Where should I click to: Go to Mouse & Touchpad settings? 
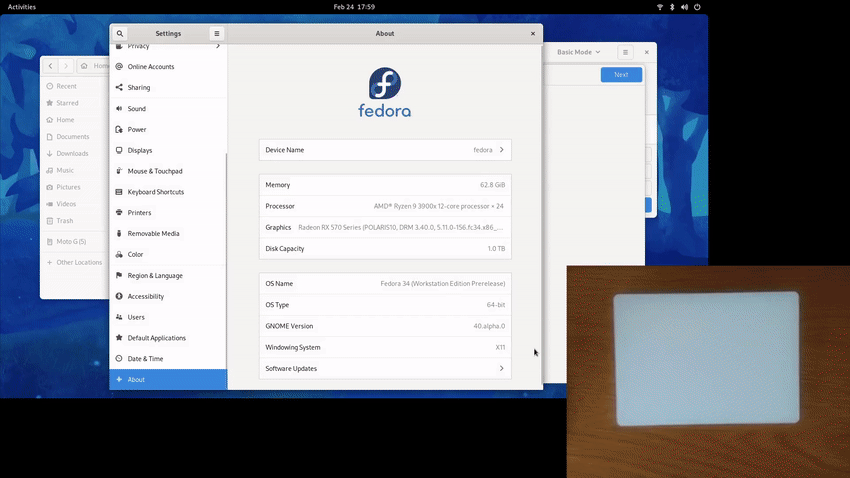tap(155, 171)
